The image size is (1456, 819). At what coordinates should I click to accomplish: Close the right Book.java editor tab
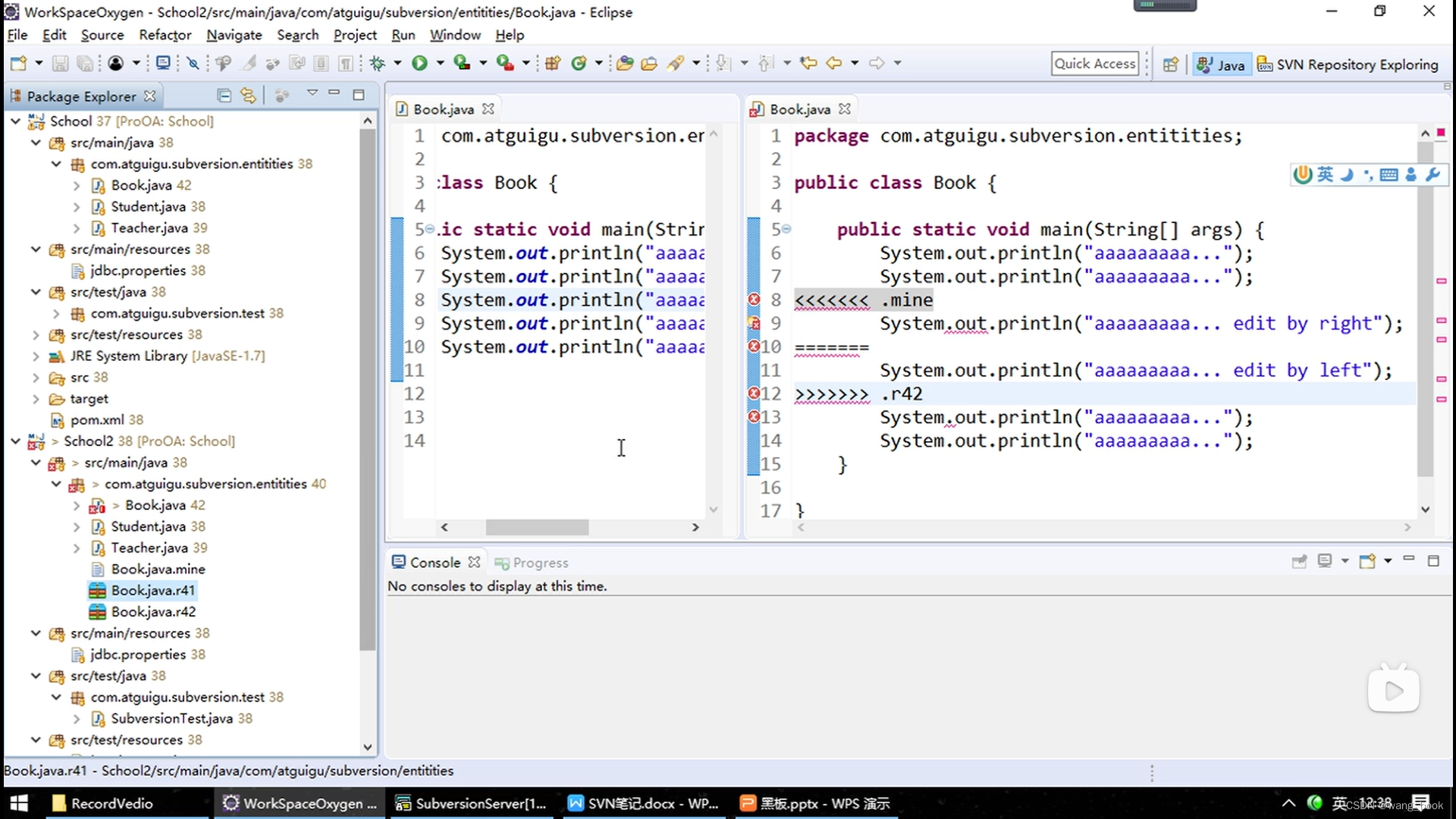tap(845, 109)
